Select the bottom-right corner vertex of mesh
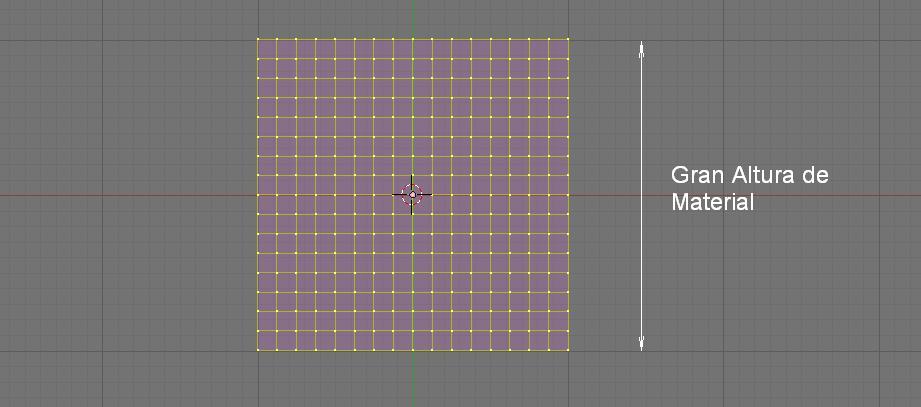 [x=568, y=349]
